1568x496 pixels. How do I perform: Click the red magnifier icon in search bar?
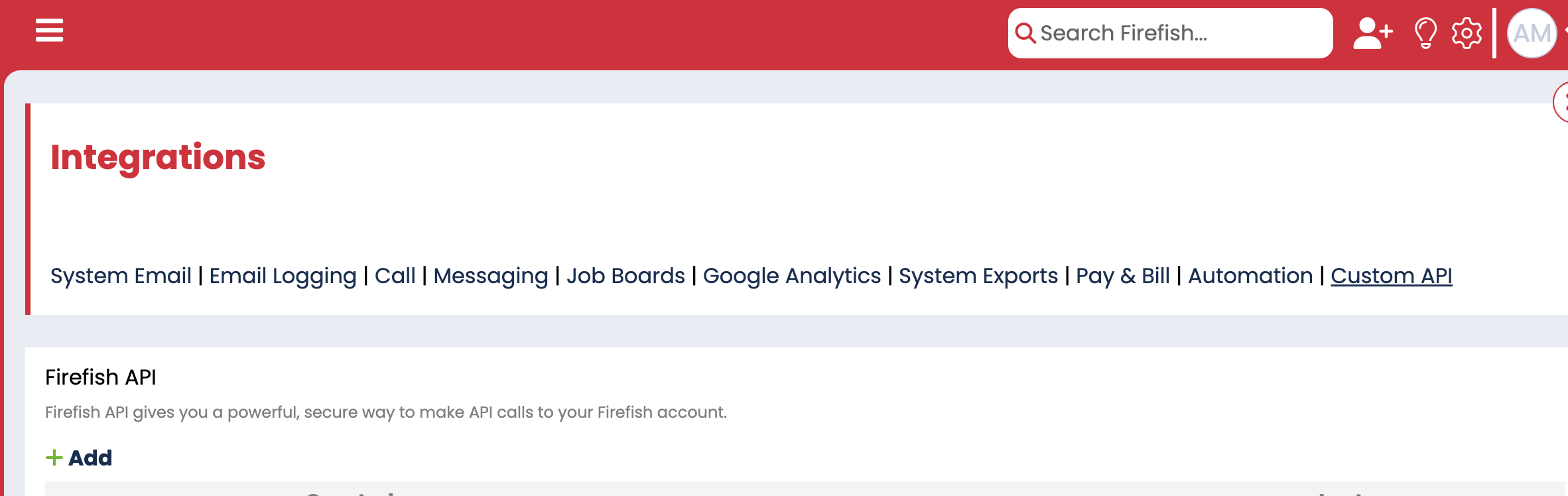click(1026, 32)
